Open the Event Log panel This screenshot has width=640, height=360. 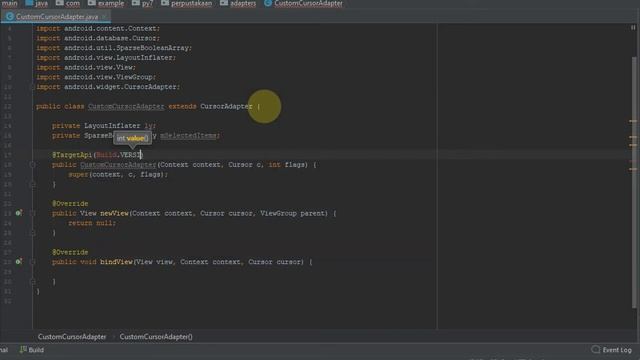(611, 350)
